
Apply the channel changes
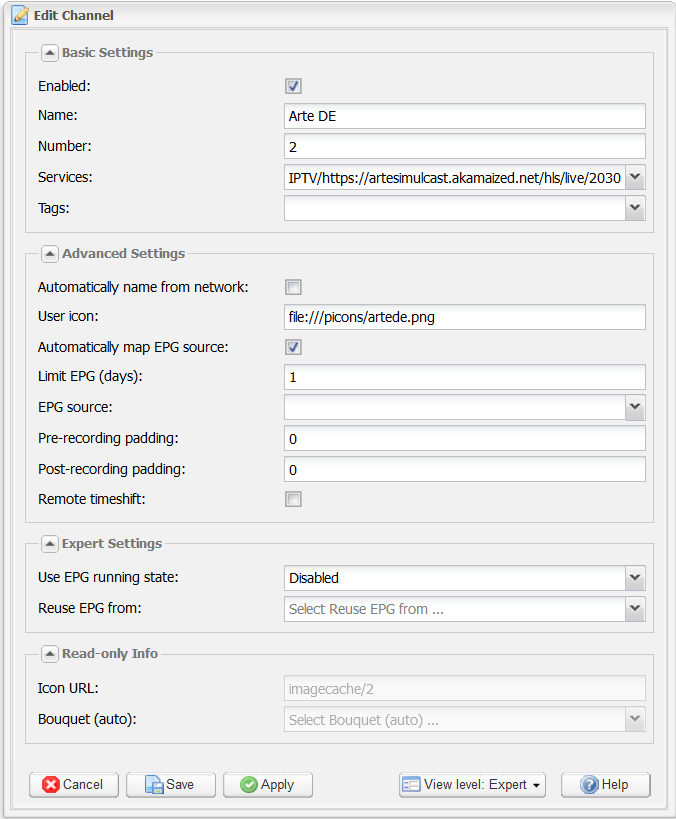pyautogui.click(x=268, y=785)
